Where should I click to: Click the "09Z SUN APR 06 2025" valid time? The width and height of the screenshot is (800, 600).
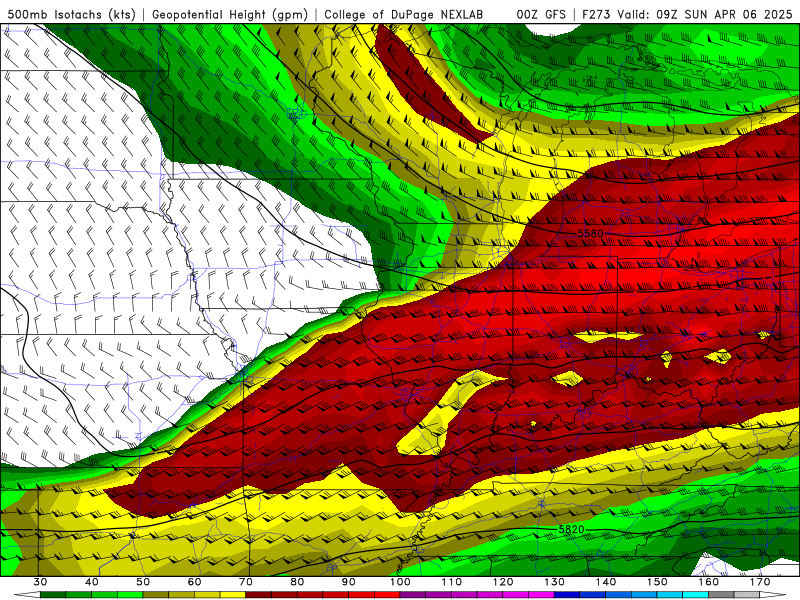tap(724, 15)
